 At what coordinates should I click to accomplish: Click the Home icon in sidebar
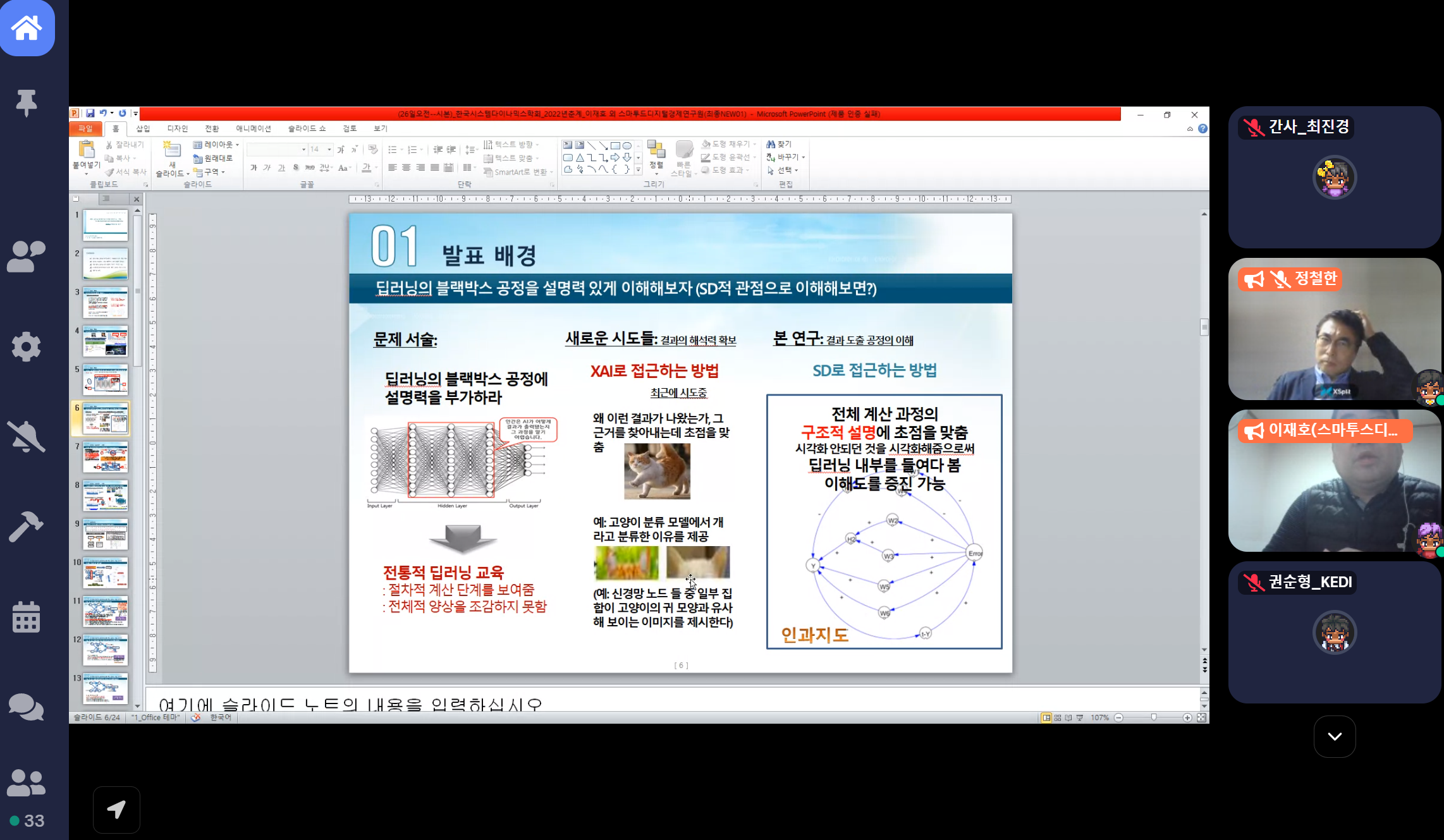[x=27, y=28]
